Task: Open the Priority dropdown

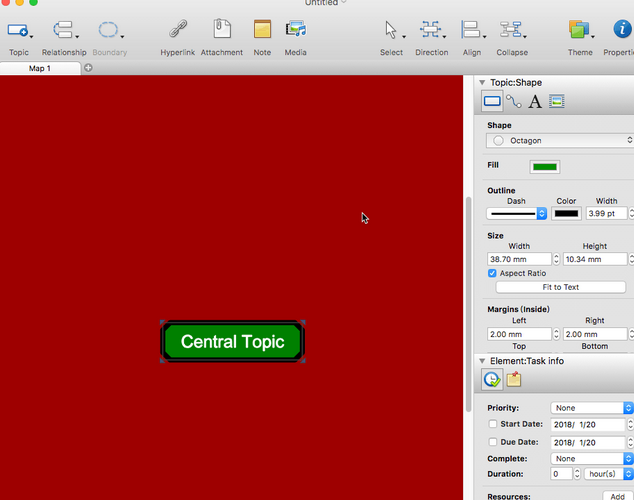Action: coord(591,408)
